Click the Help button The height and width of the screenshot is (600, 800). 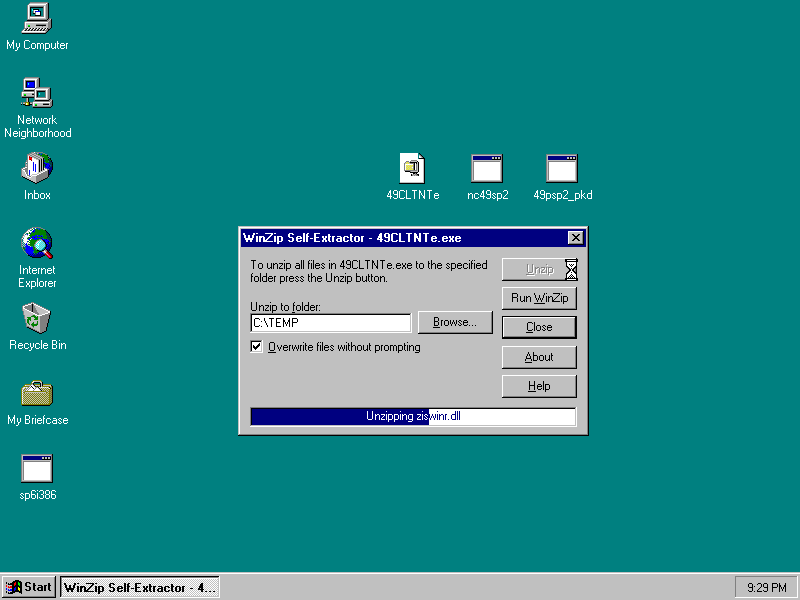coord(539,386)
